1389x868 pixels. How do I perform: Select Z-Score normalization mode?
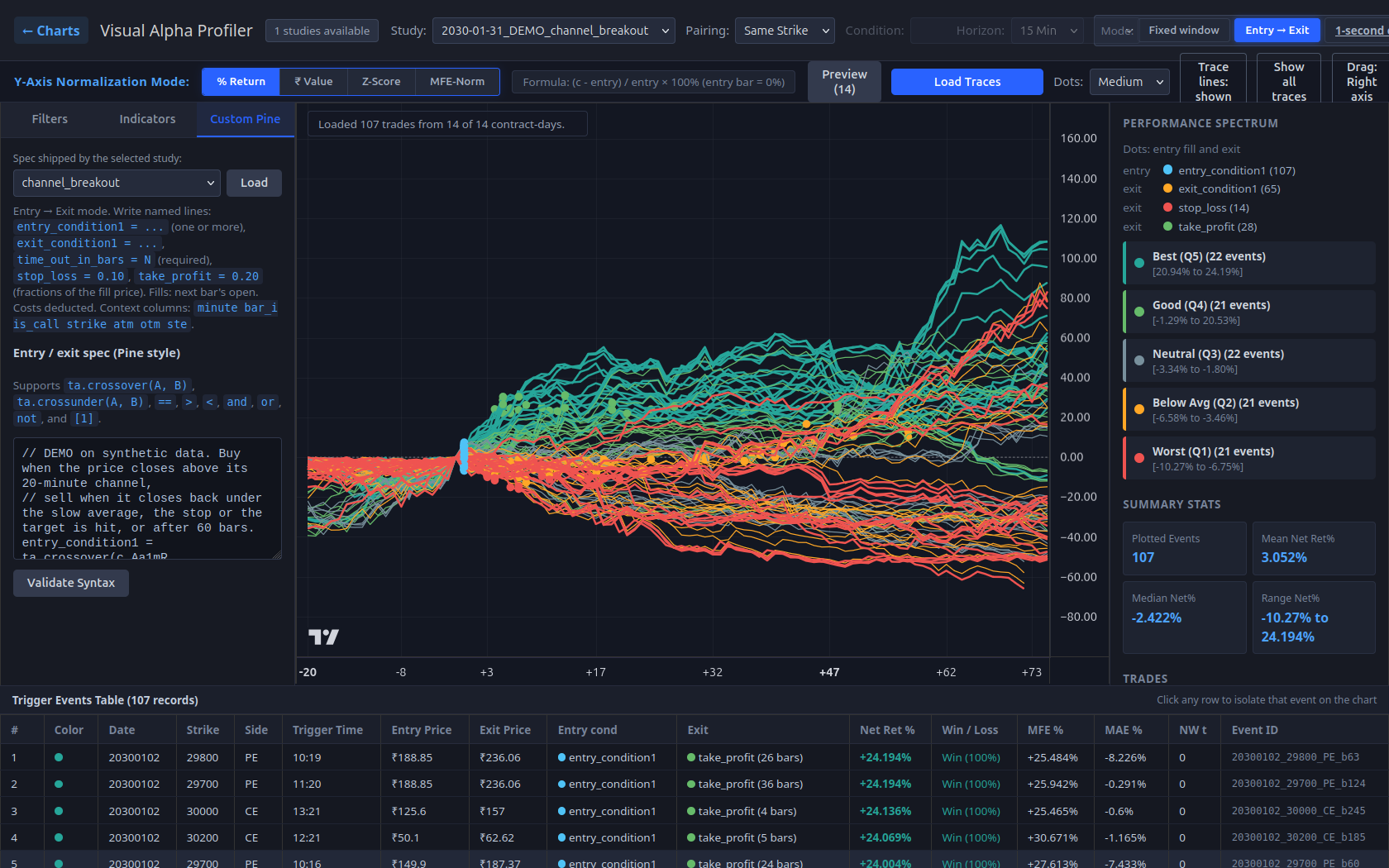click(x=381, y=82)
